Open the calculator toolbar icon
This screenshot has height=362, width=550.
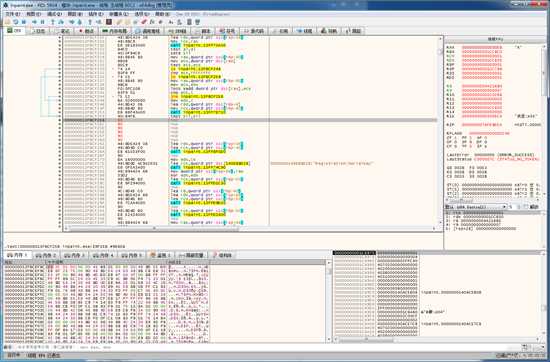click(x=189, y=22)
